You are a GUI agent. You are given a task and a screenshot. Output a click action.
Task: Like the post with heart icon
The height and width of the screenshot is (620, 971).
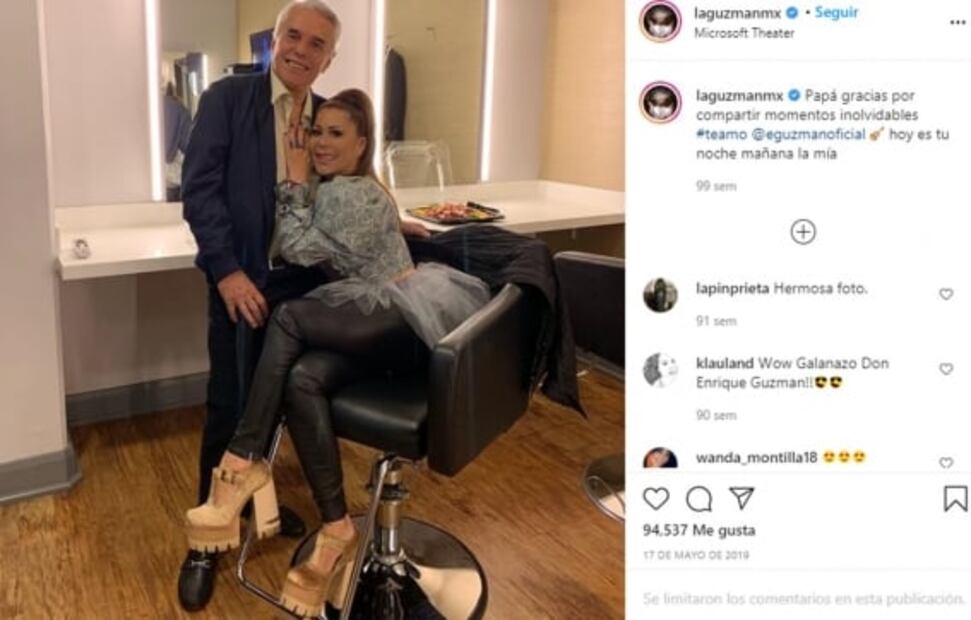point(656,499)
